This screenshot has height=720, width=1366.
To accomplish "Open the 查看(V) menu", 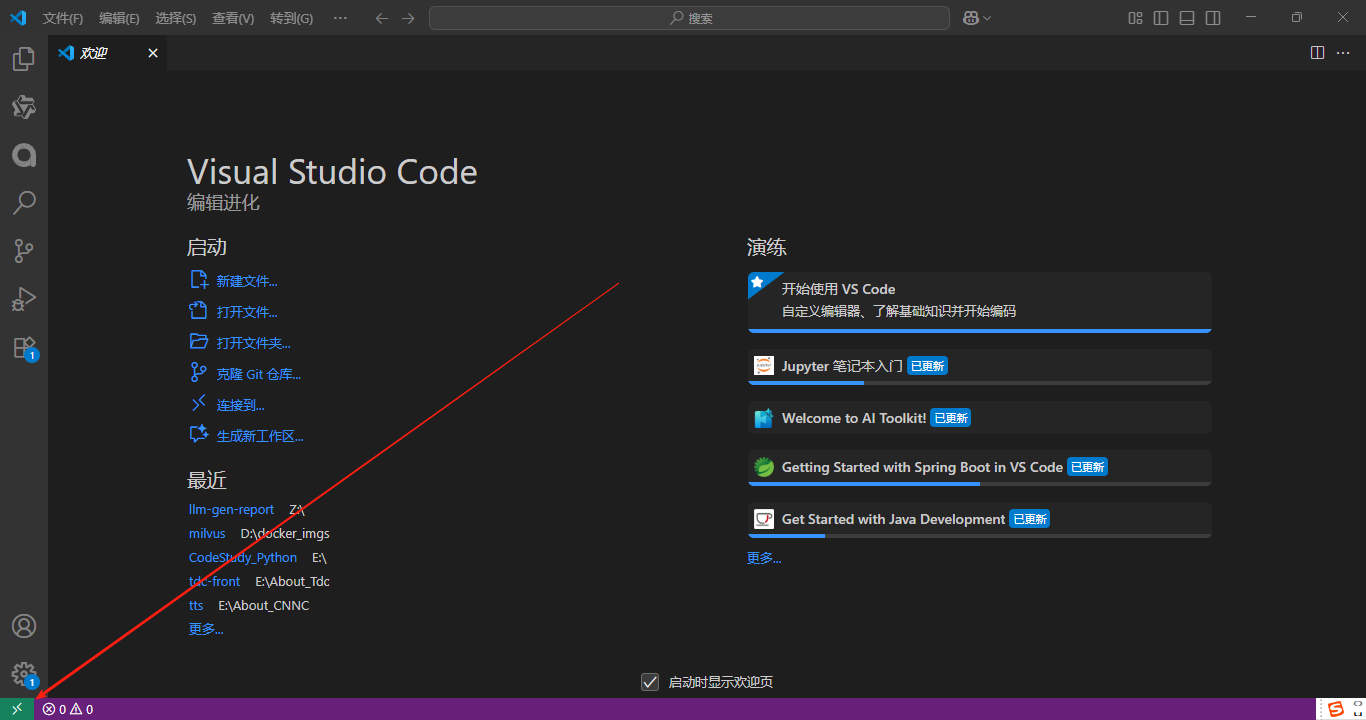I will coord(233,18).
